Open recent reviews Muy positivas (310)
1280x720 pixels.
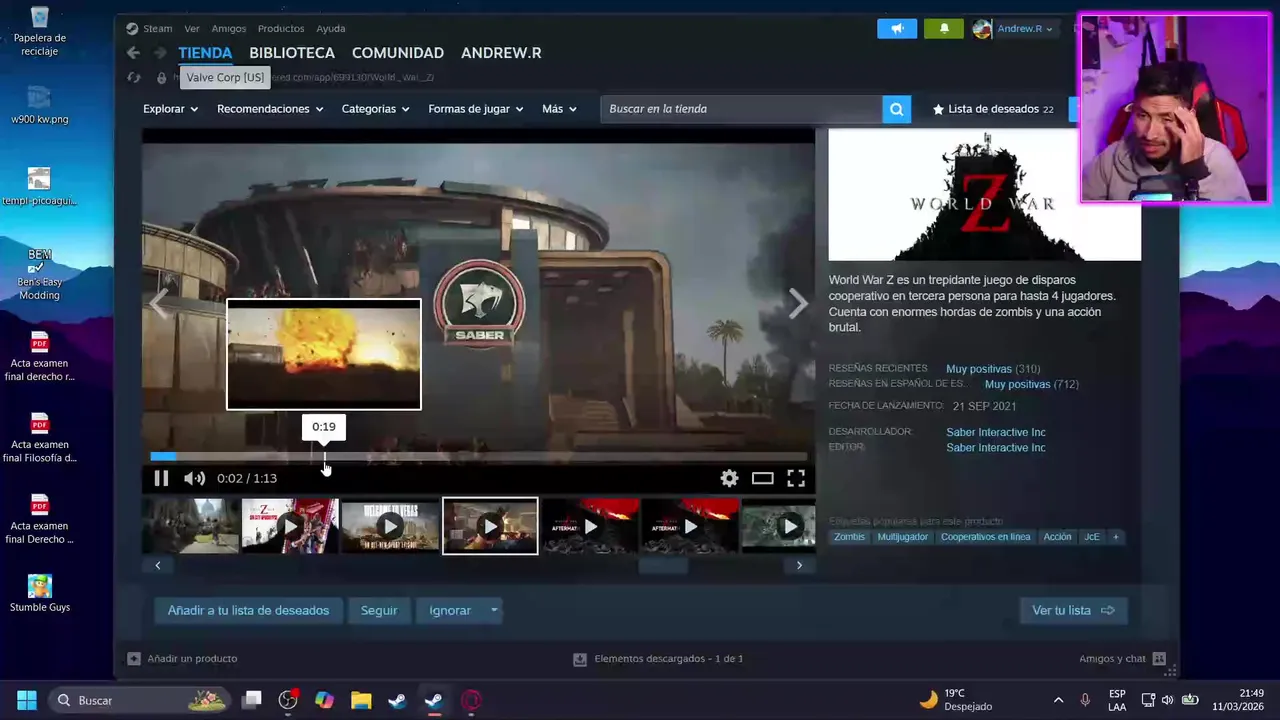[x=993, y=369]
